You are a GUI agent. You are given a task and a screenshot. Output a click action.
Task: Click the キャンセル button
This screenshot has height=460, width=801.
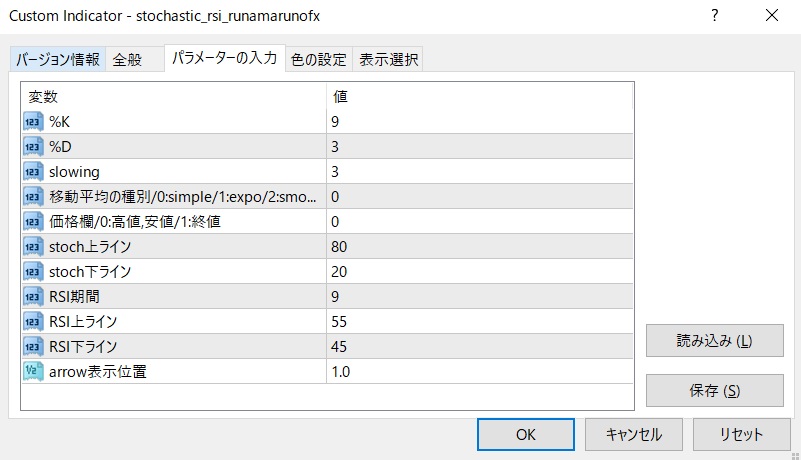point(634,435)
